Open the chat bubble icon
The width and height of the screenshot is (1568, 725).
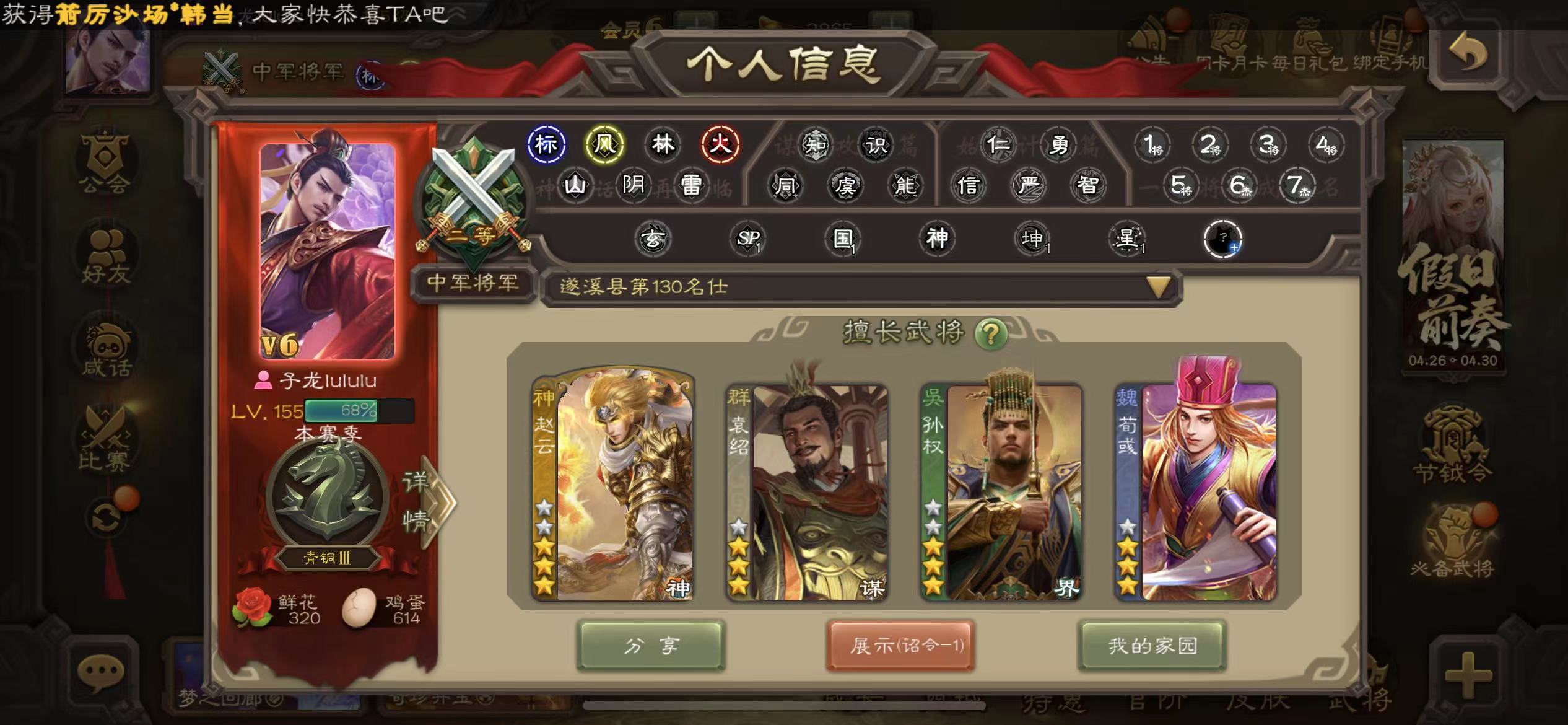point(100,673)
